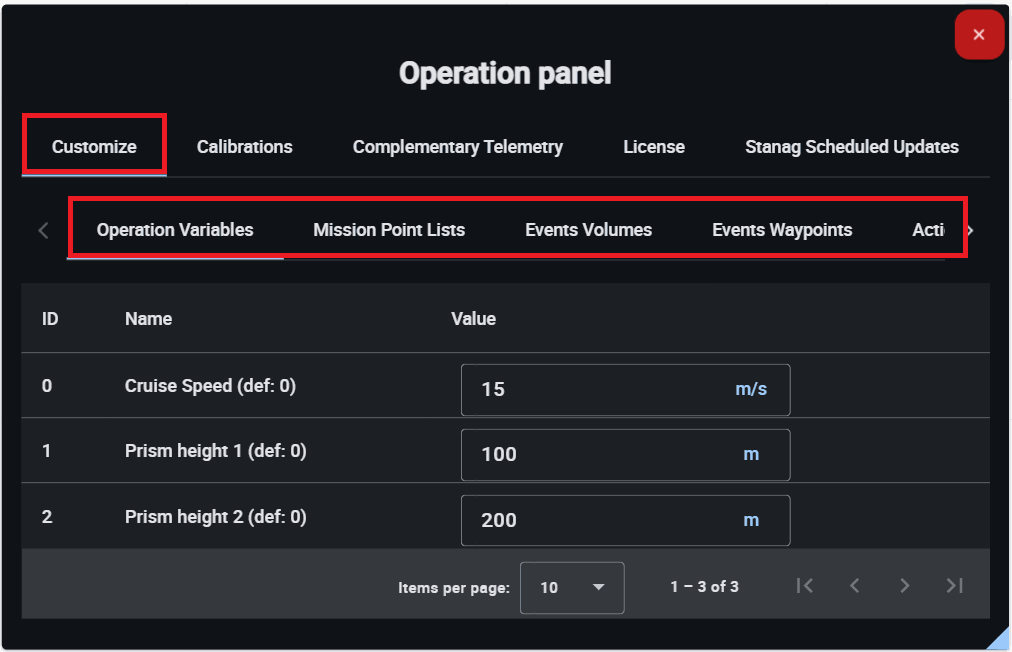Open the Events Waypoints sub-tab
Viewport: 1012px width, 652px height.
(x=782, y=230)
